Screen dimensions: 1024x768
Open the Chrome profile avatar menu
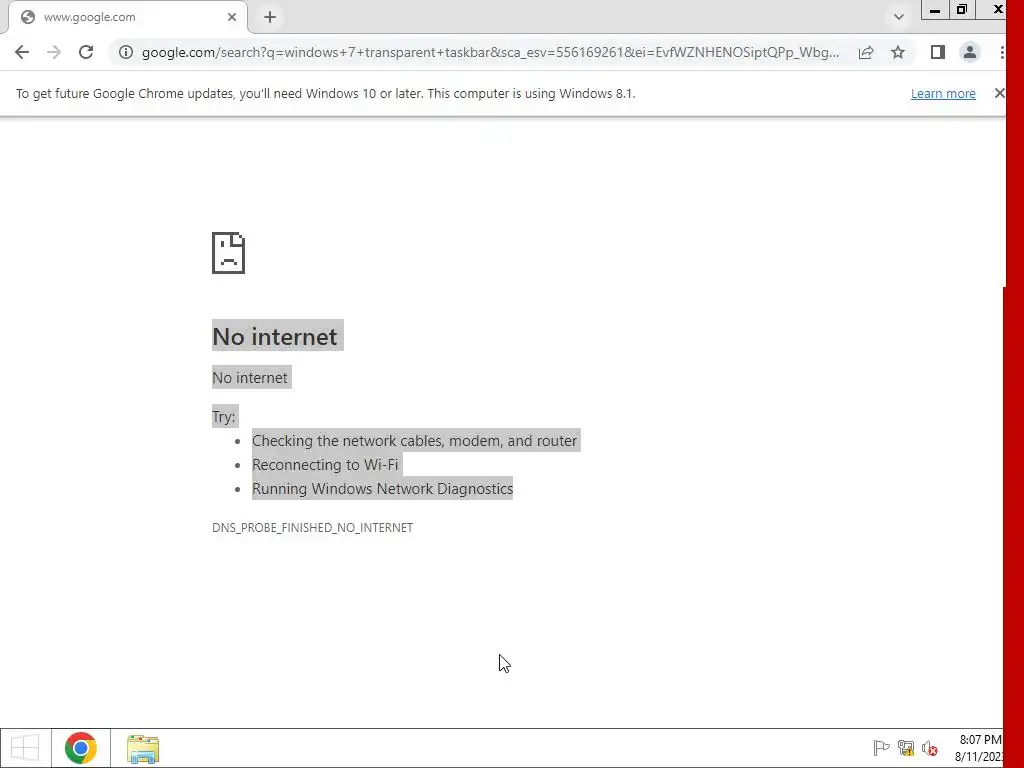pos(970,52)
